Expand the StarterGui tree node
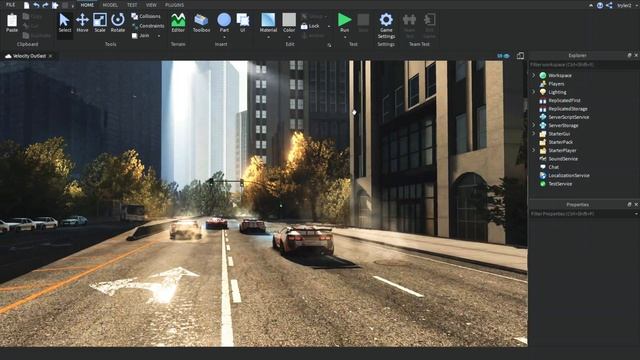 coord(533,134)
